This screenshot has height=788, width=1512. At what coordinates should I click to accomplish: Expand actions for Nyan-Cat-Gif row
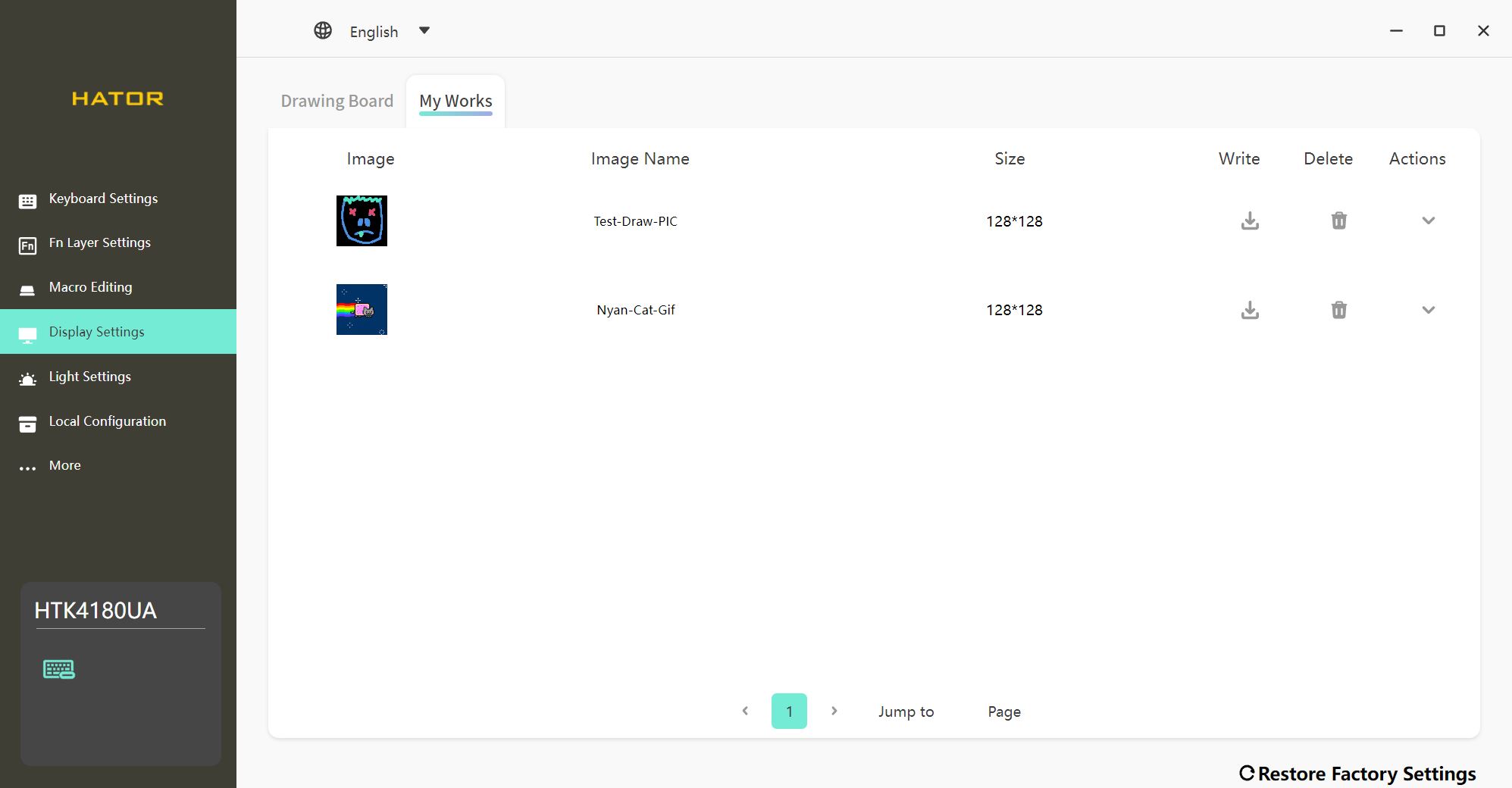[1428, 310]
